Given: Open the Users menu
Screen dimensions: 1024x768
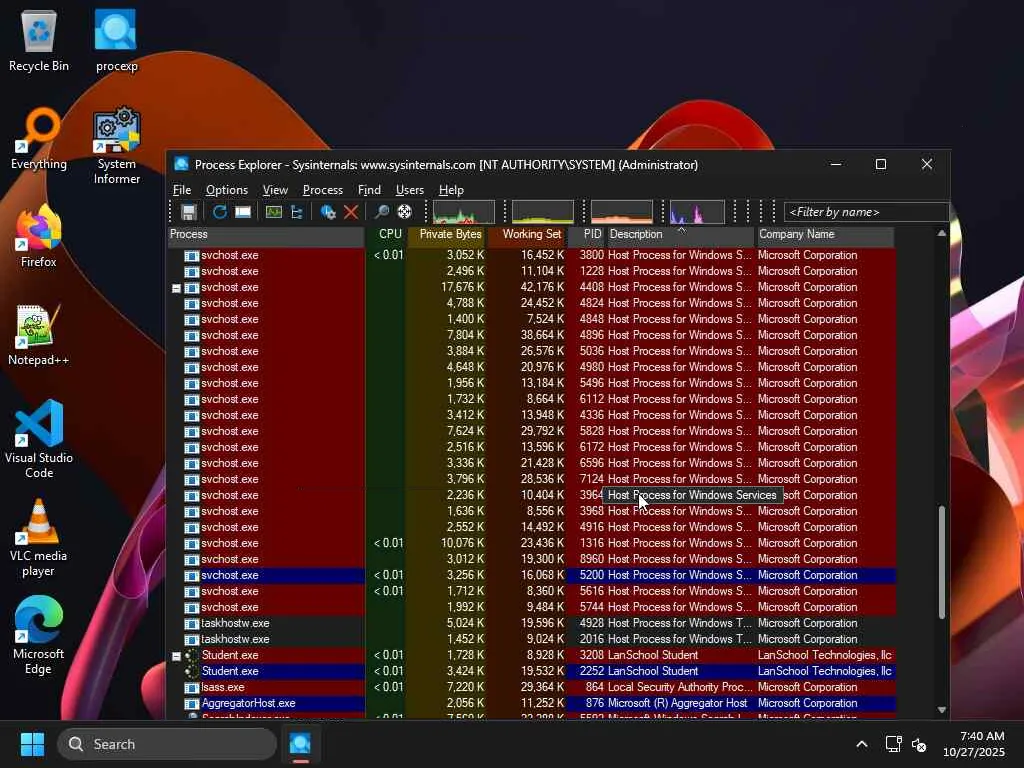Looking at the screenshot, I should (409, 190).
